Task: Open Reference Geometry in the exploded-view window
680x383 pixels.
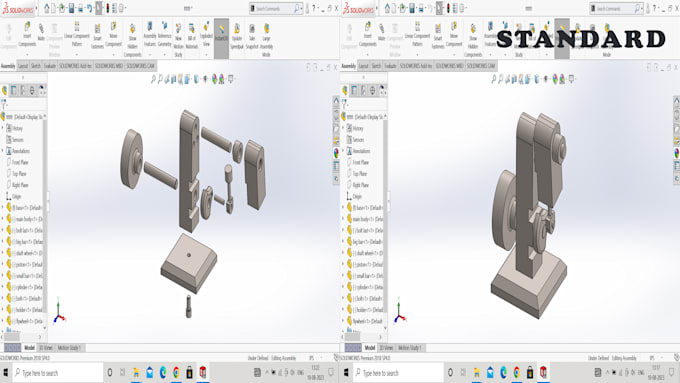Action: pos(165,34)
